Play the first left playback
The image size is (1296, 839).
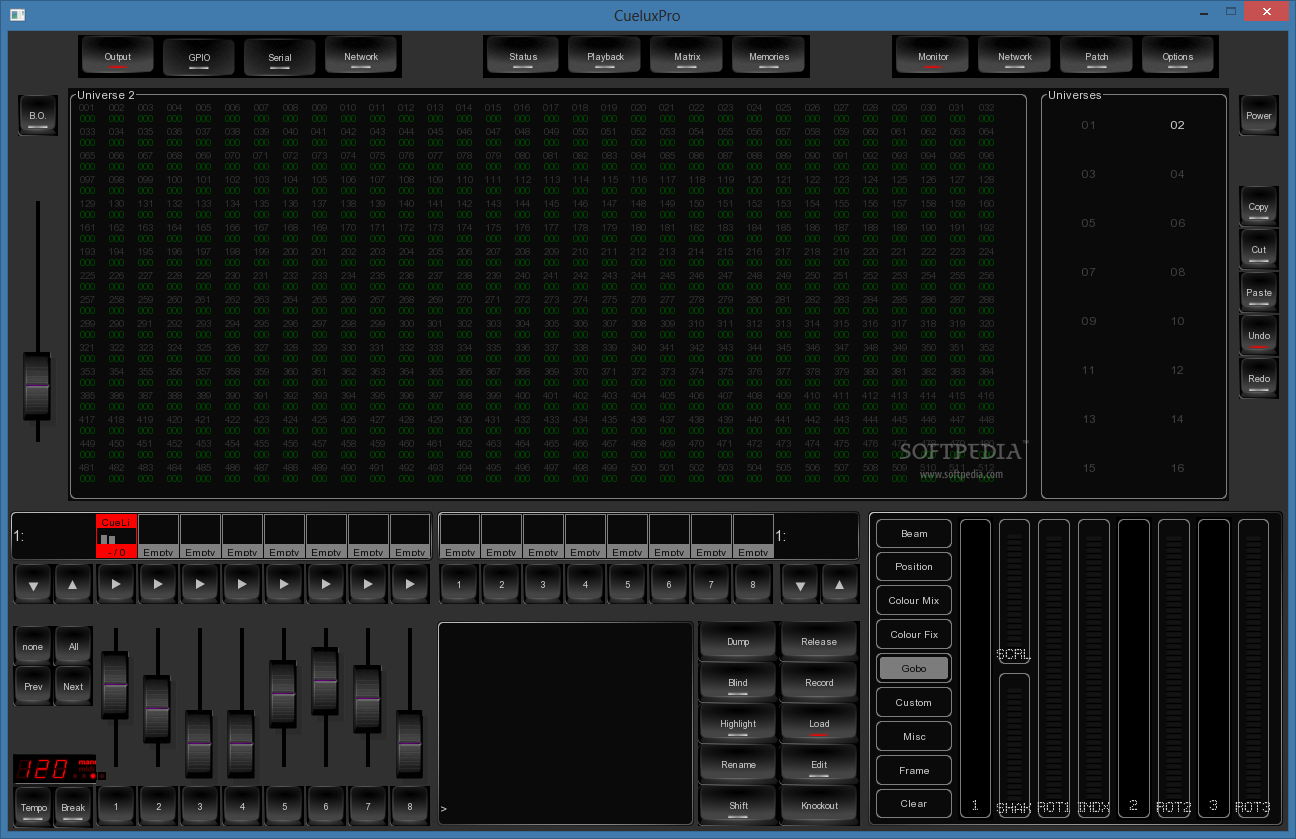[115, 584]
